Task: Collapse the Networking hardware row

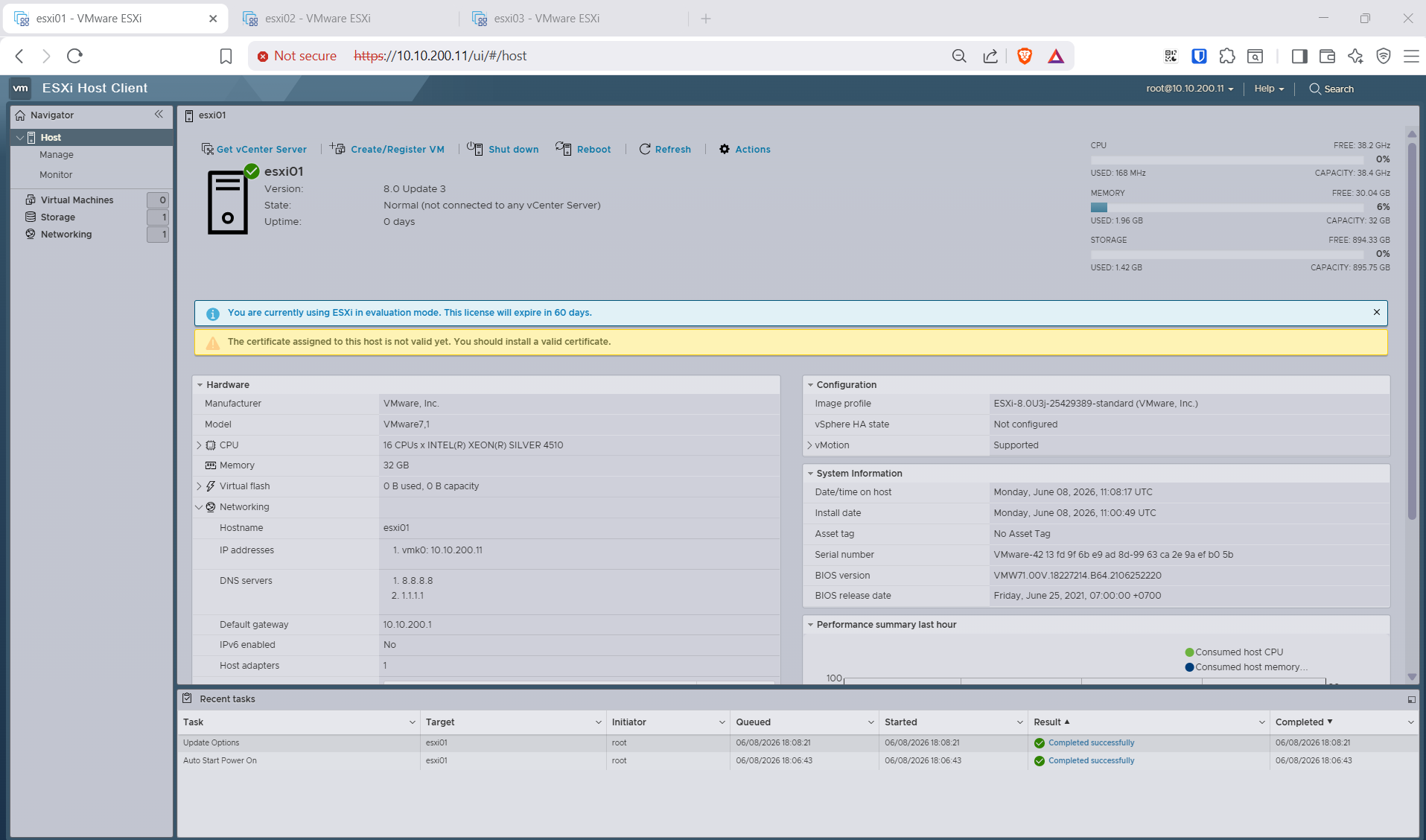Action: pos(199,507)
